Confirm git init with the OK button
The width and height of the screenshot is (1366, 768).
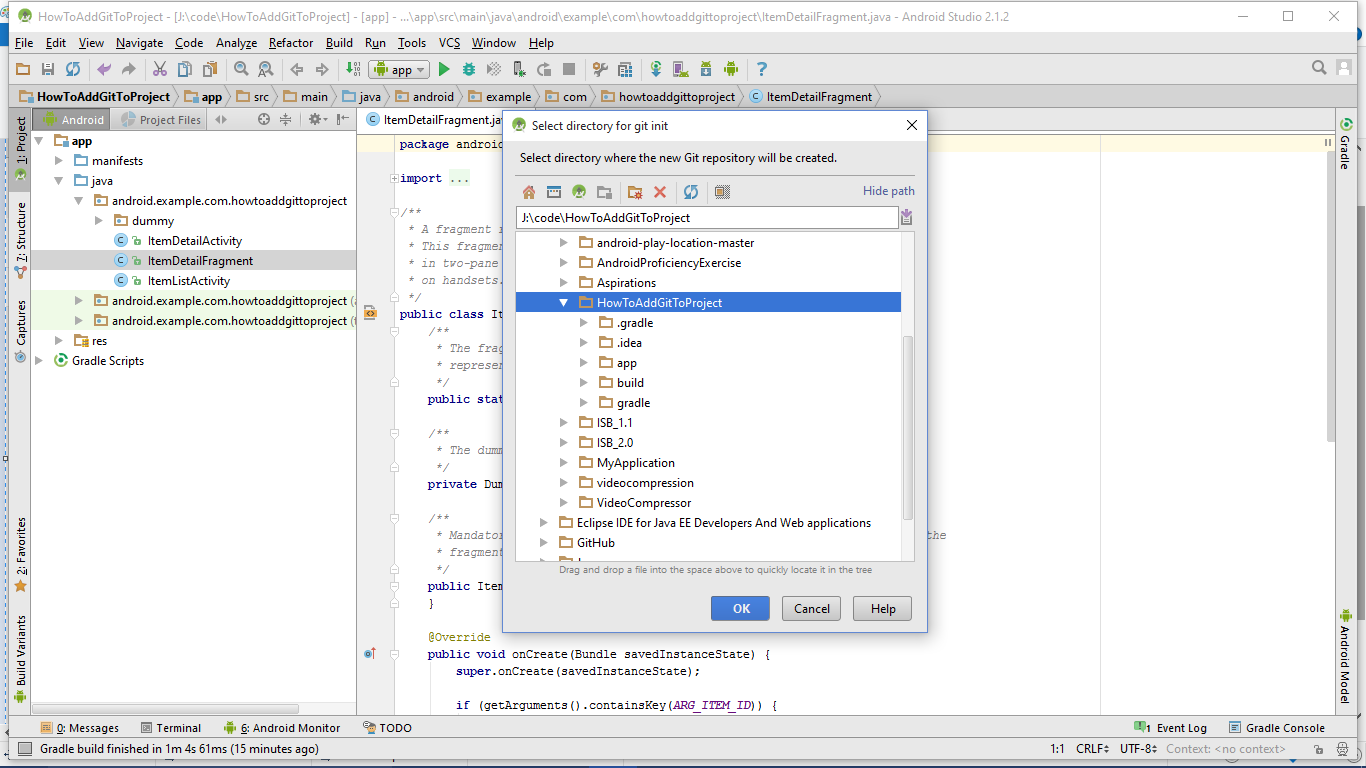point(740,608)
